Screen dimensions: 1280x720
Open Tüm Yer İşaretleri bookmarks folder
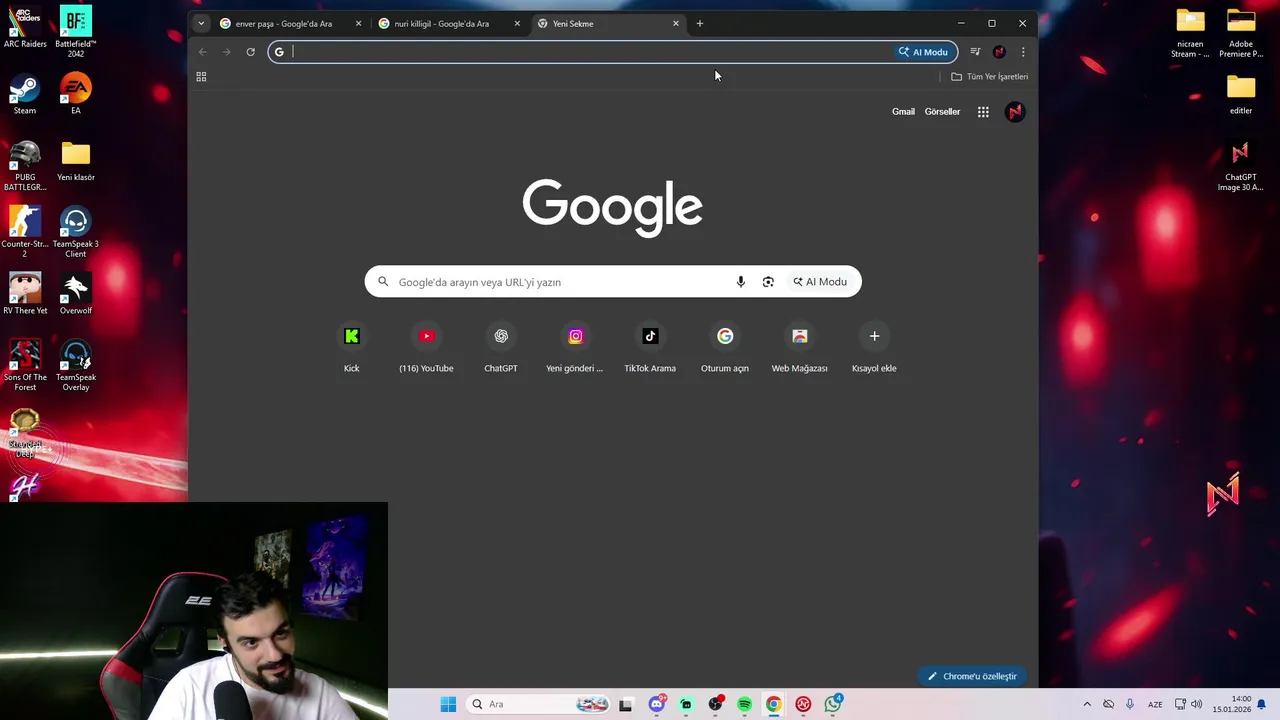pos(989,77)
